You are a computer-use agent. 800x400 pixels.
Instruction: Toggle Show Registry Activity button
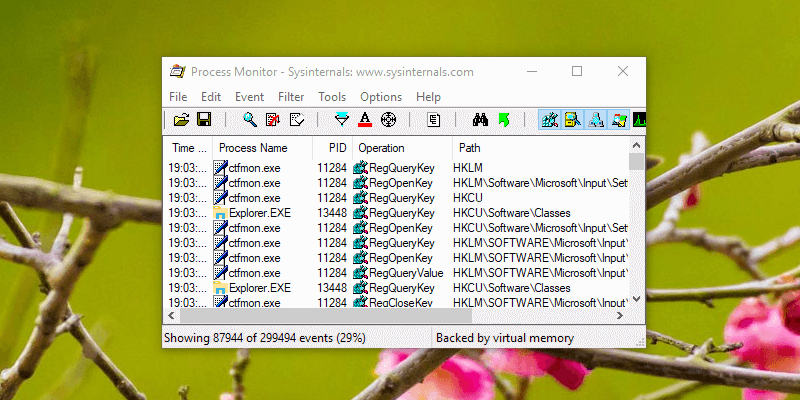click(x=549, y=120)
